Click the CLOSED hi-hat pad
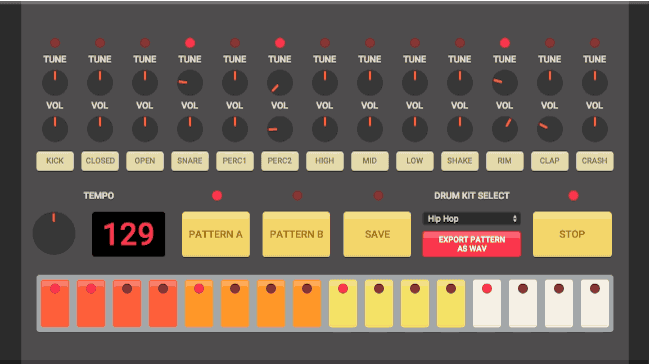Screen dimensions: 650x364 tap(100, 161)
